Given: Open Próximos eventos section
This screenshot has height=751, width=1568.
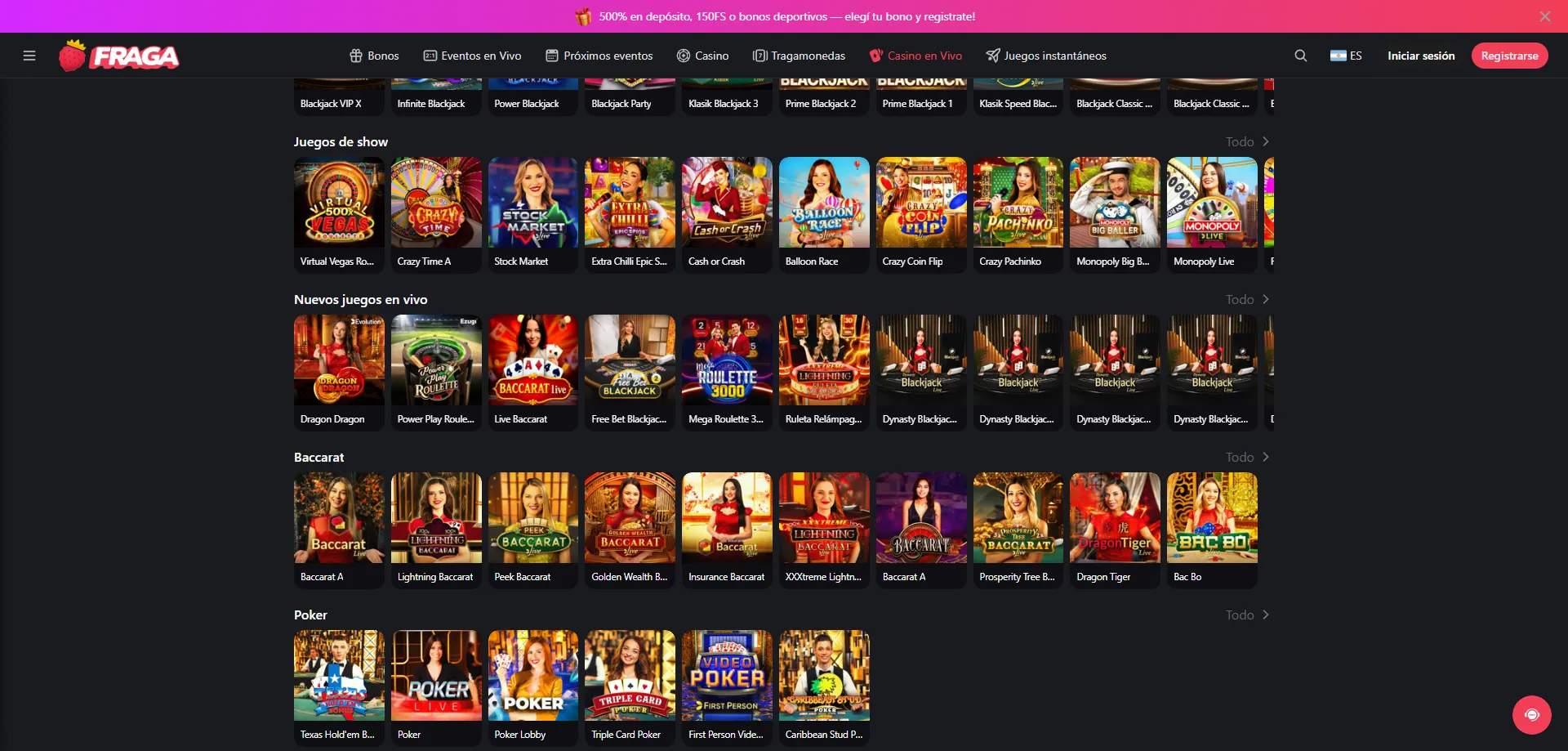Looking at the screenshot, I should [599, 56].
